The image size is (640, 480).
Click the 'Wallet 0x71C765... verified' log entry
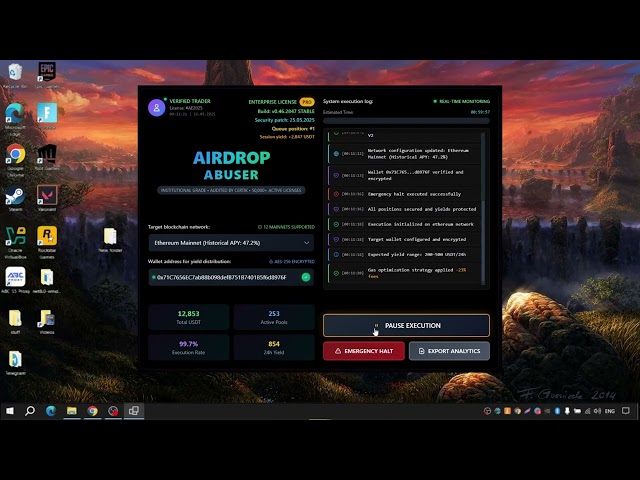click(404, 175)
